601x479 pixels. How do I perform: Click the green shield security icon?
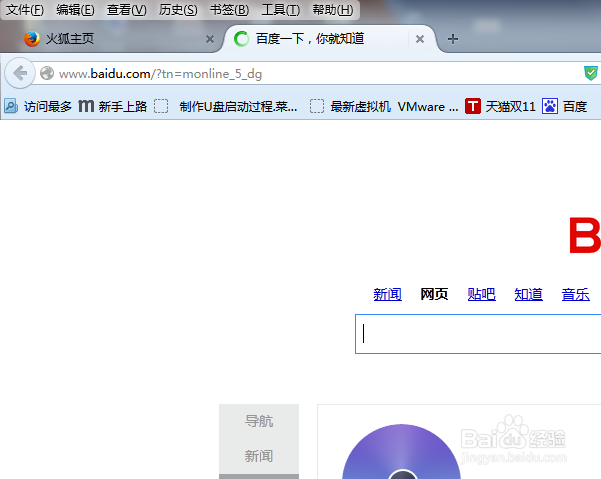591,73
